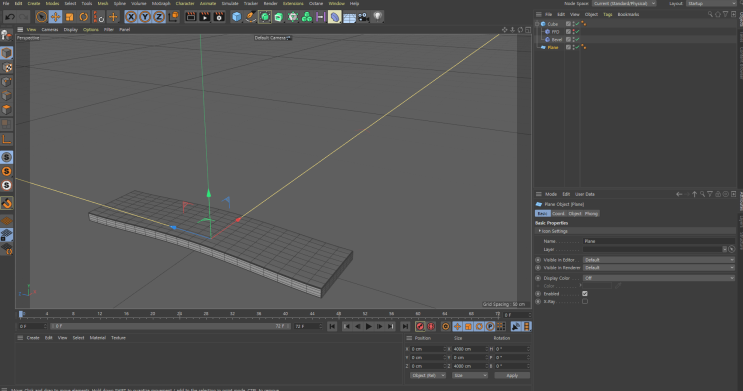The image size is (743, 391).
Task: Render the active view
Action: (x=190, y=17)
